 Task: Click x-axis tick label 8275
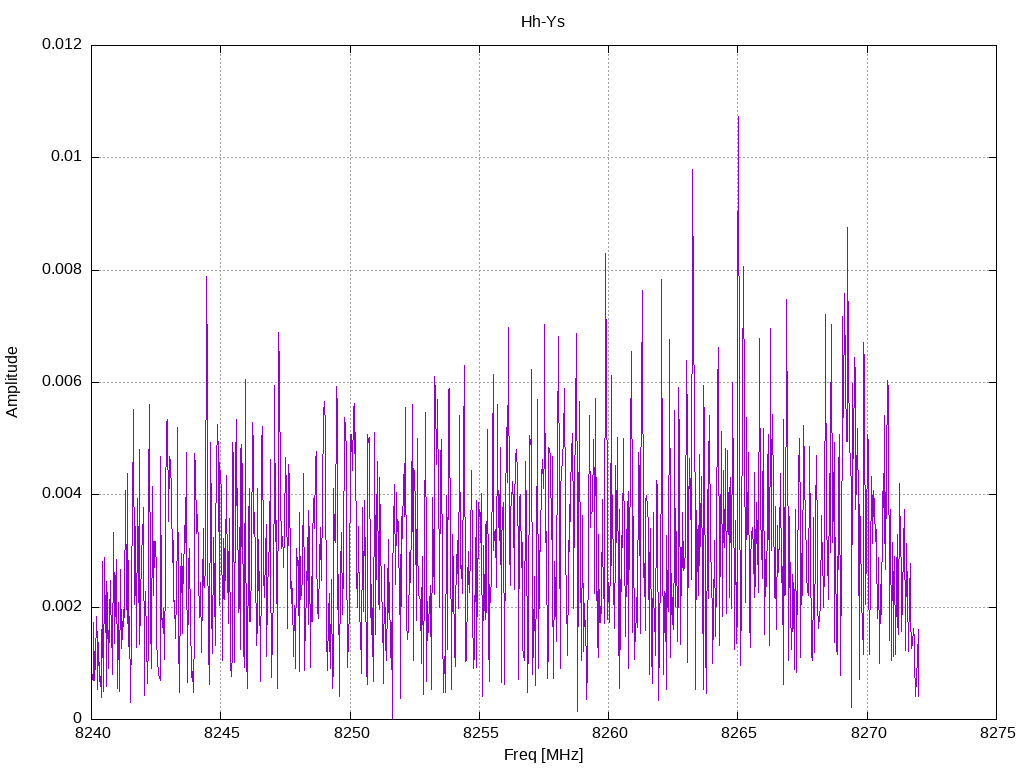998,733
